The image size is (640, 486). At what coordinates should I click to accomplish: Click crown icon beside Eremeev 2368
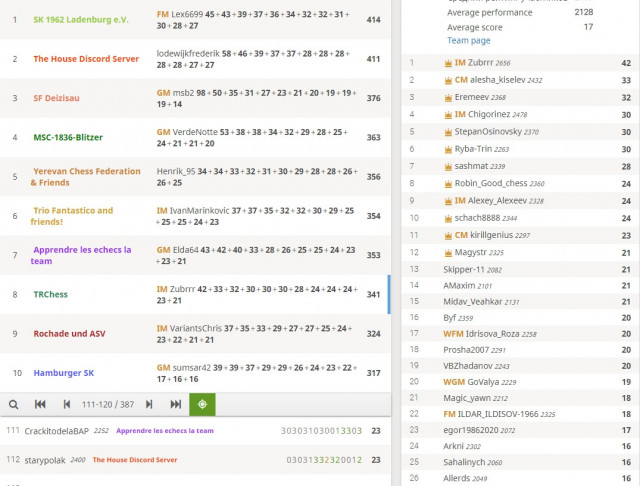pos(448,98)
